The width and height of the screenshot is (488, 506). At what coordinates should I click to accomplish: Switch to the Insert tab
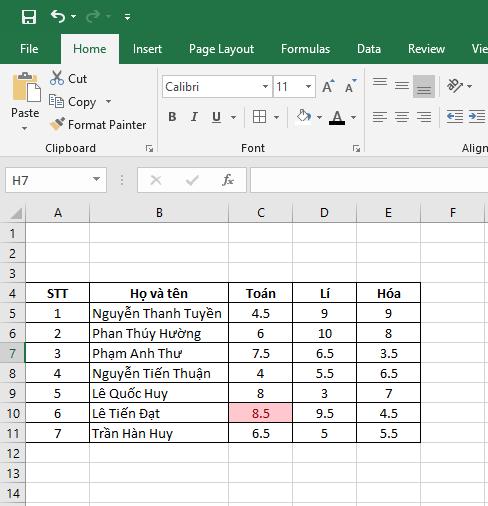(147, 49)
